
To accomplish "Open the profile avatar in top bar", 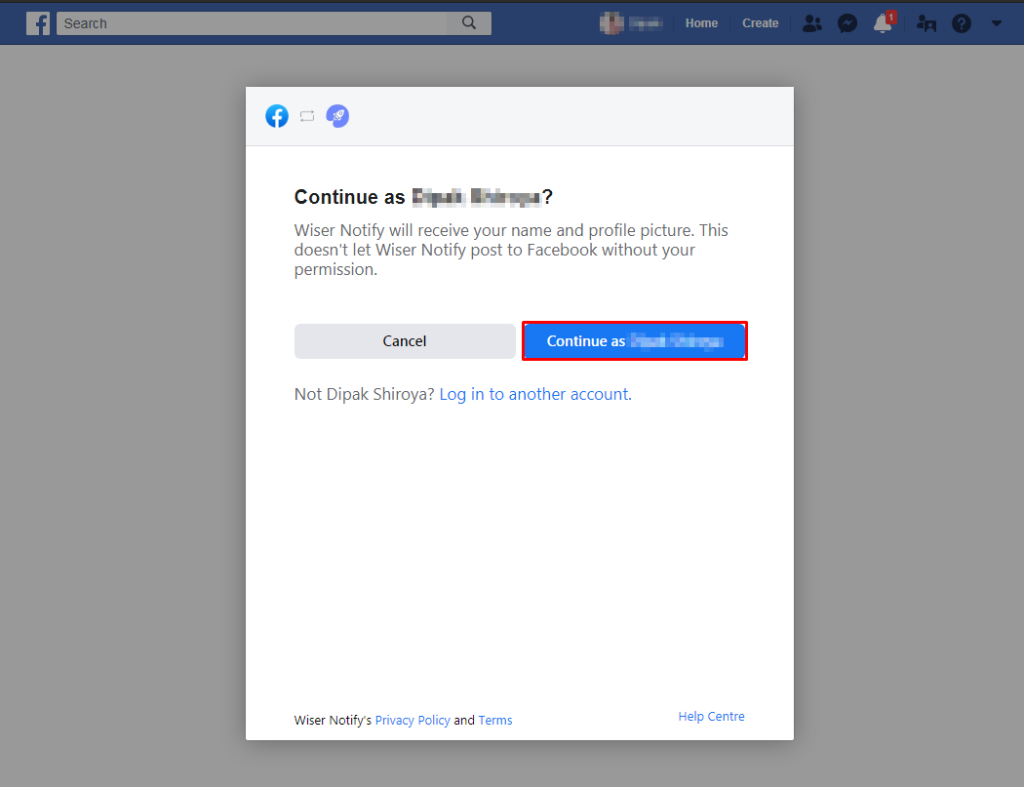I will click(611, 24).
